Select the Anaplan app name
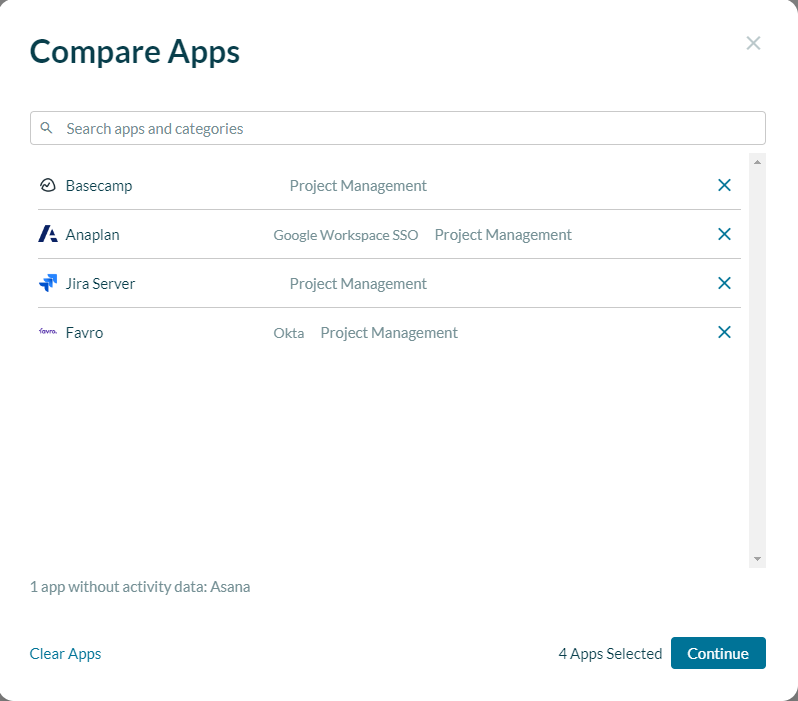The height and width of the screenshot is (701, 798). pos(93,235)
